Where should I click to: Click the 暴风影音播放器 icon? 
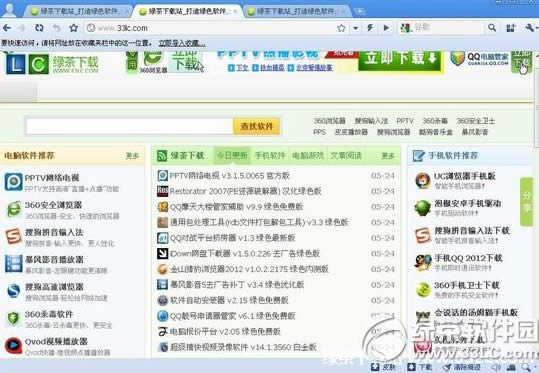(x=13, y=264)
